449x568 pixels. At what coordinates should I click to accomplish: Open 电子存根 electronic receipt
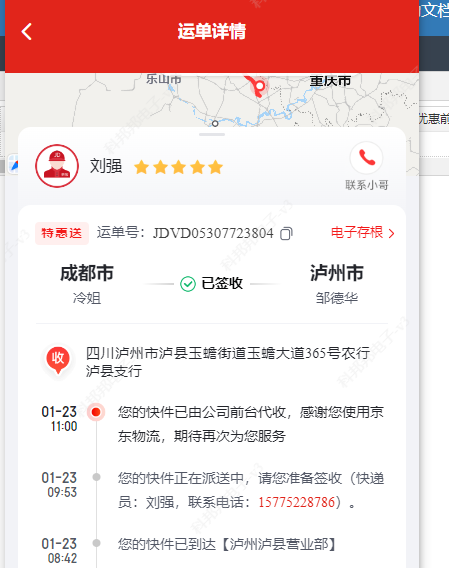tap(357, 232)
